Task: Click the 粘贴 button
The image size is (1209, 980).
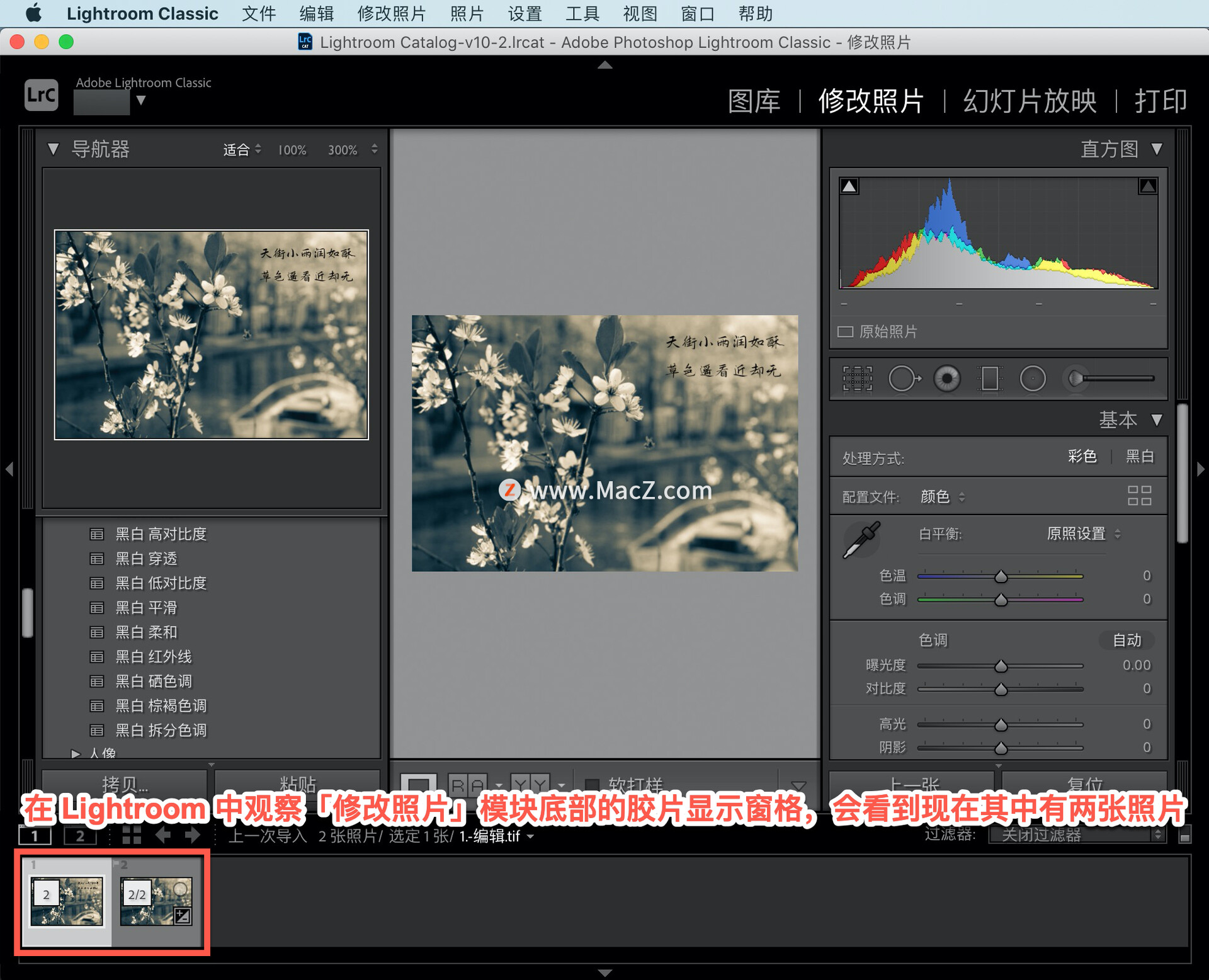Action: [297, 783]
